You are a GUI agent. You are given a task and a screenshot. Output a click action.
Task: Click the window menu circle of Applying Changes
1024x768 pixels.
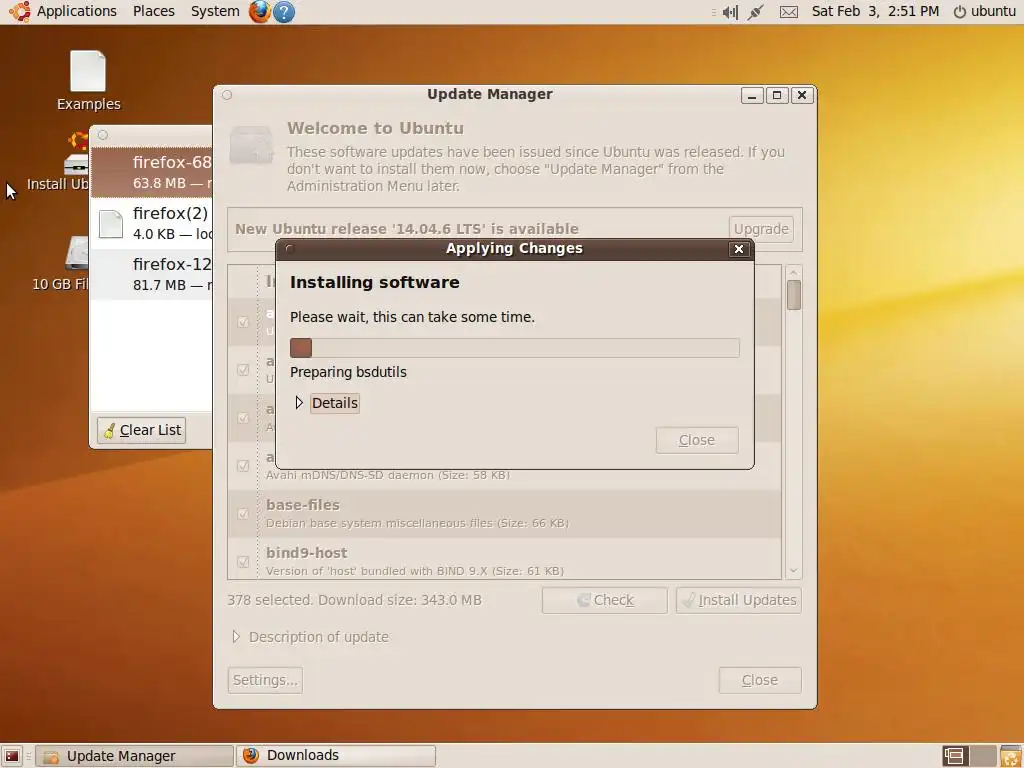tap(290, 249)
